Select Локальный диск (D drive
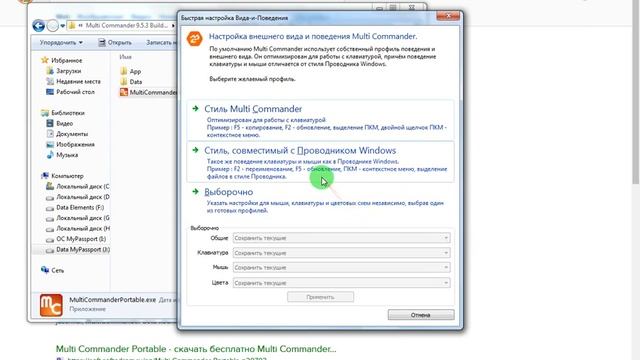 (83, 197)
